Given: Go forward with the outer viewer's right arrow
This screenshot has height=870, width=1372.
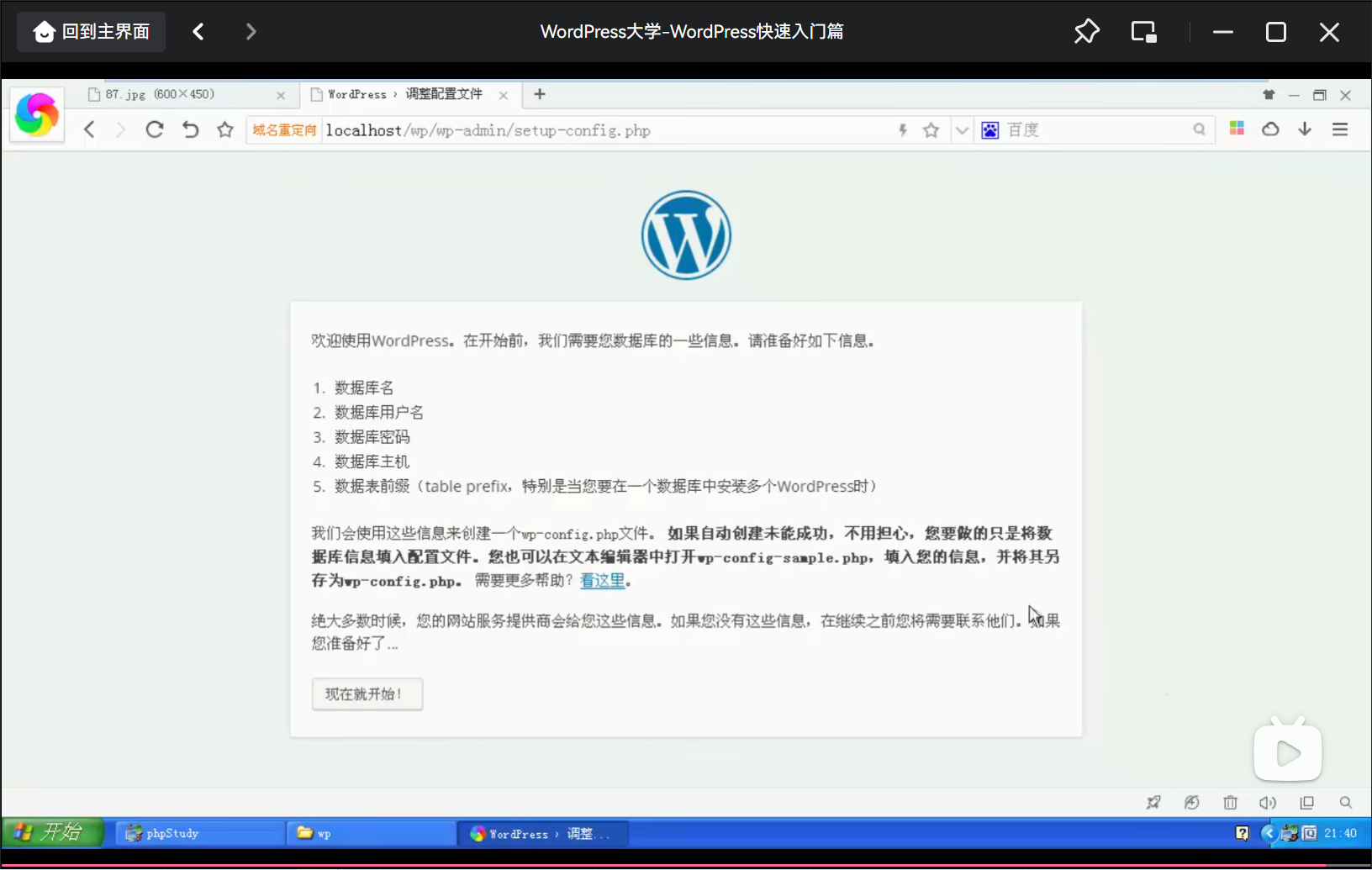Looking at the screenshot, I should (251, 32).
